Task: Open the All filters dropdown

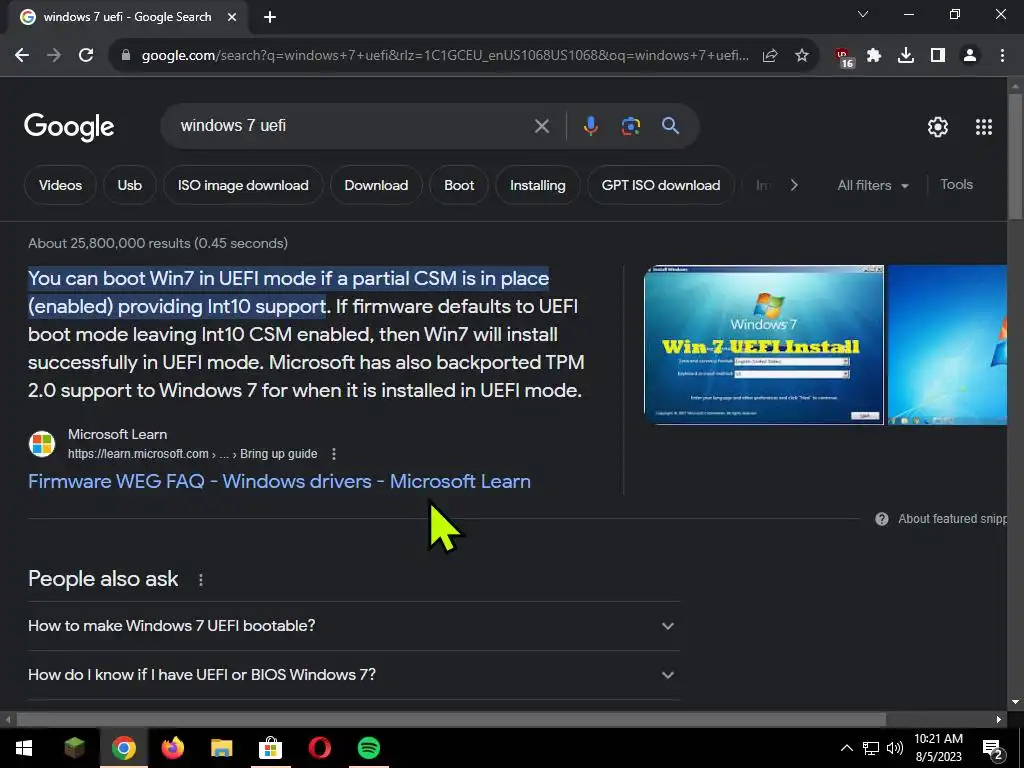Action: (x=872, y=185)
